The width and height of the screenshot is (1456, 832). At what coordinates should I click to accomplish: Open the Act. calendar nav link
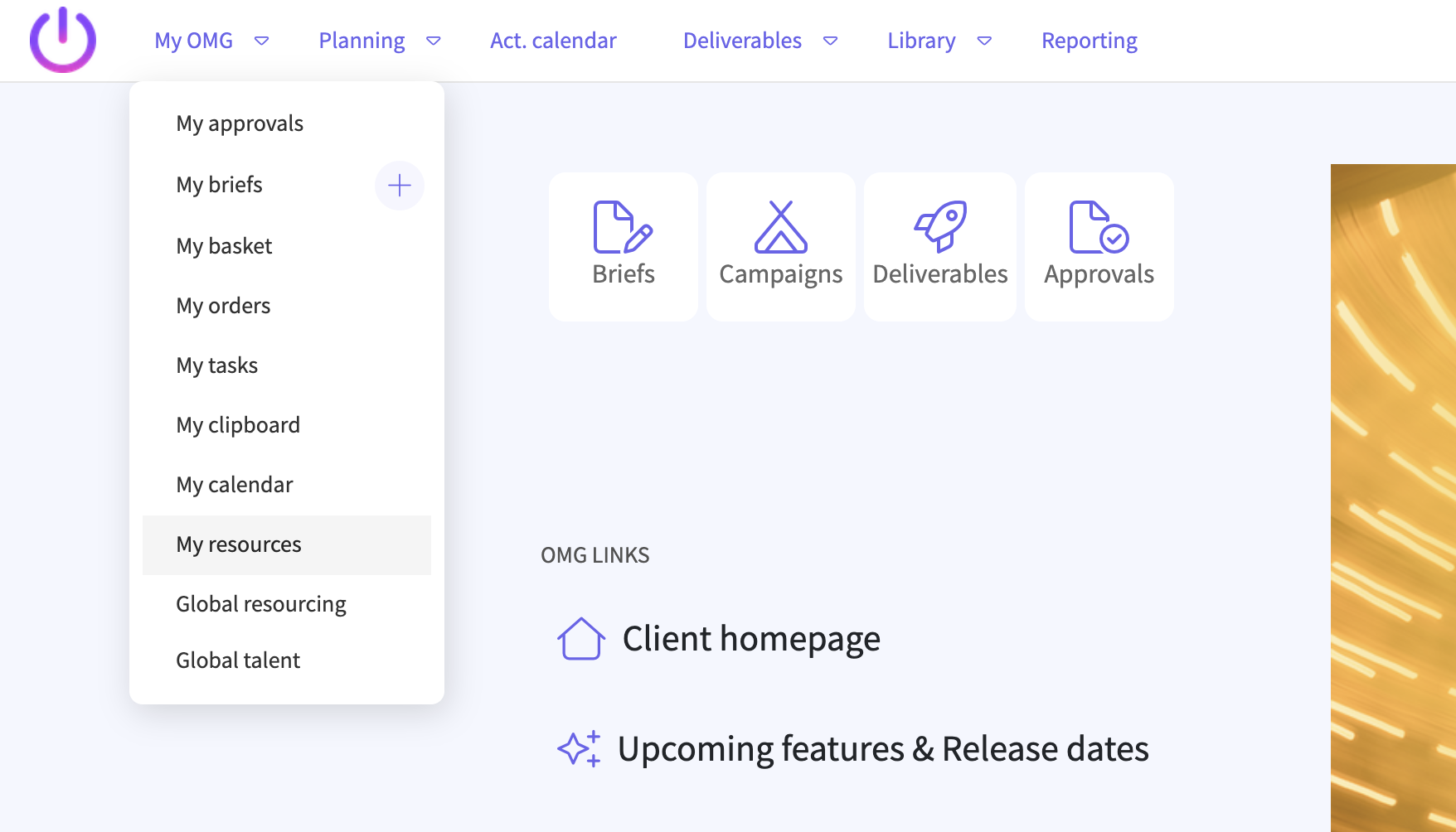pos(553,41)
